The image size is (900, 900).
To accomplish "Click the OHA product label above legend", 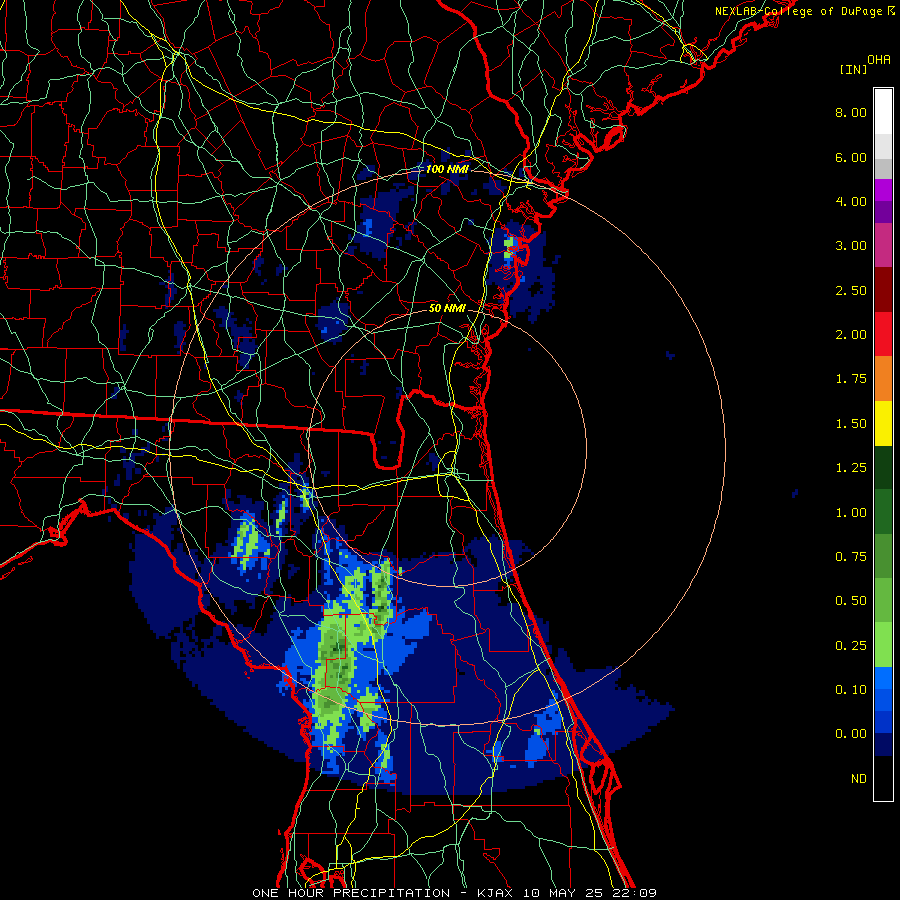I will click(879, 60).
